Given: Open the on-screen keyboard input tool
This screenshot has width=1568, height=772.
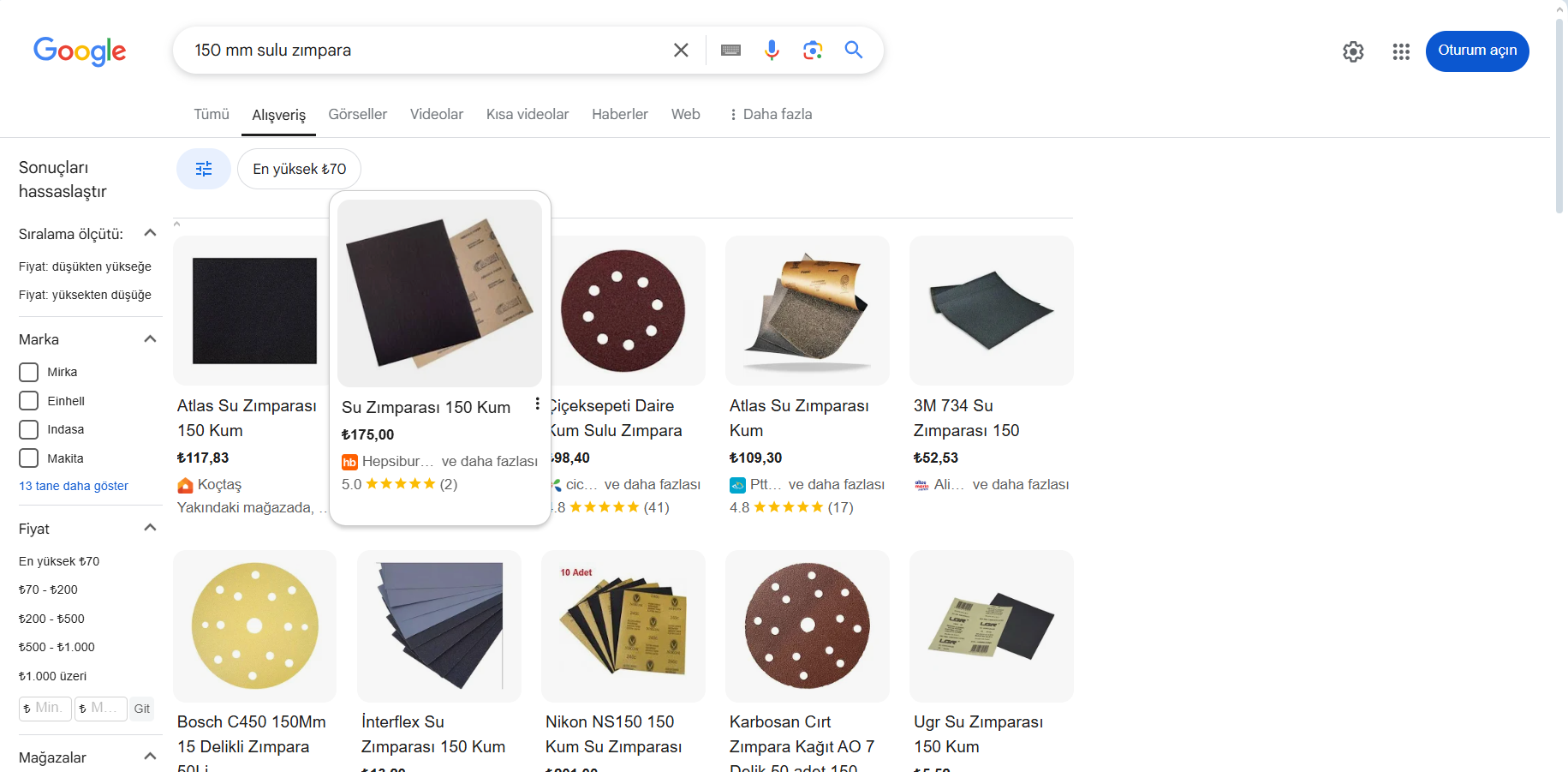Looking at the screenshot, I should tap(730, 51).
